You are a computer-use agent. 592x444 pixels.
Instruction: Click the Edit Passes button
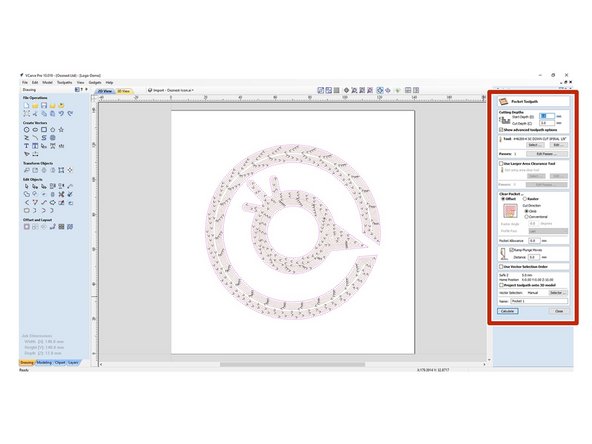coord(547,154)
